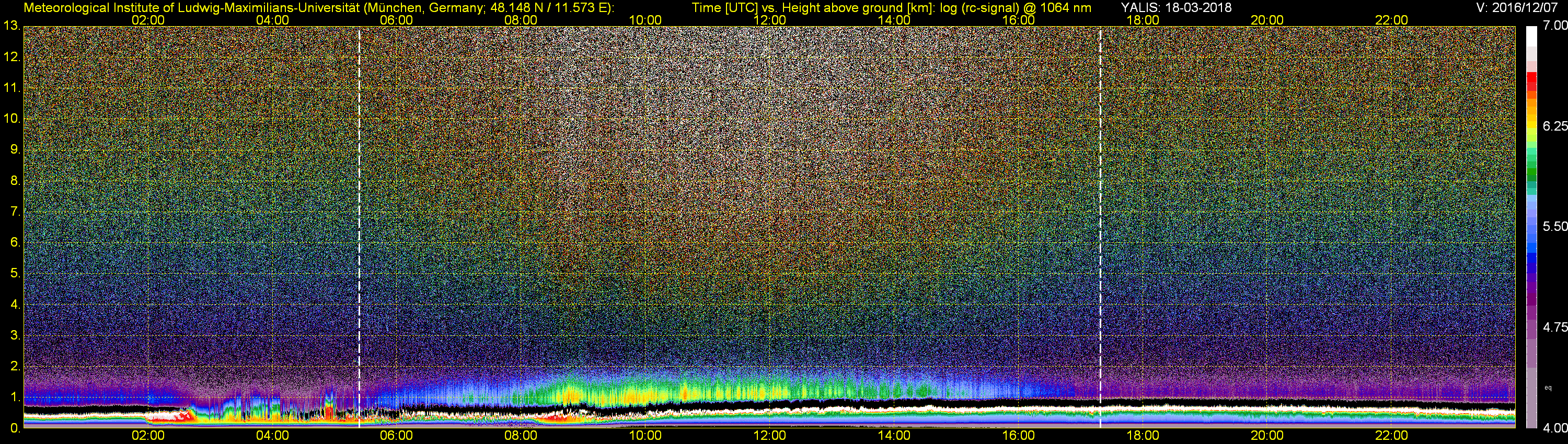Click the 13 km height axis label
The image size is (1568, 444).
[11, 26]
